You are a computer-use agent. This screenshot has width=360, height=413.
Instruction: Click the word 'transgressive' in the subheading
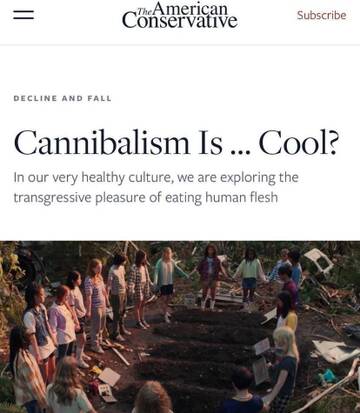pos(52,198)
